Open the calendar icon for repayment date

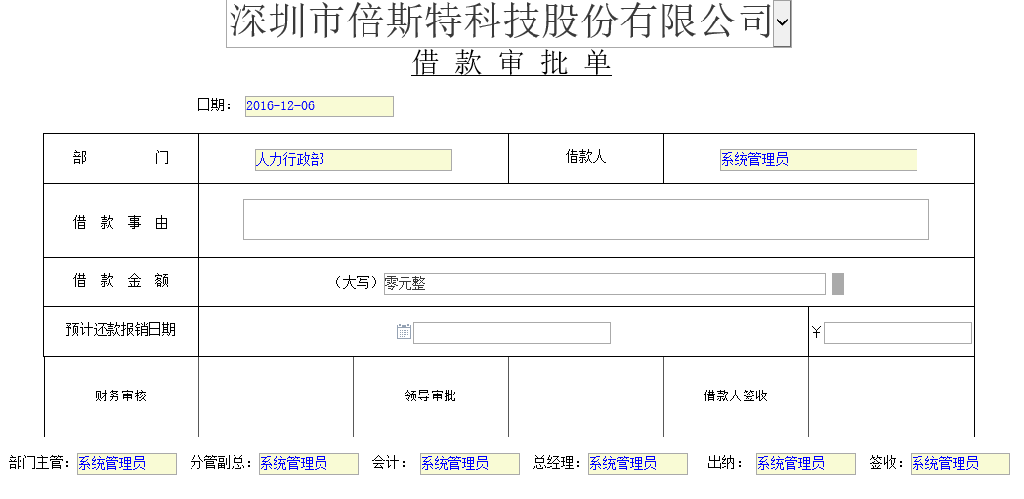[x=404, y=332]
